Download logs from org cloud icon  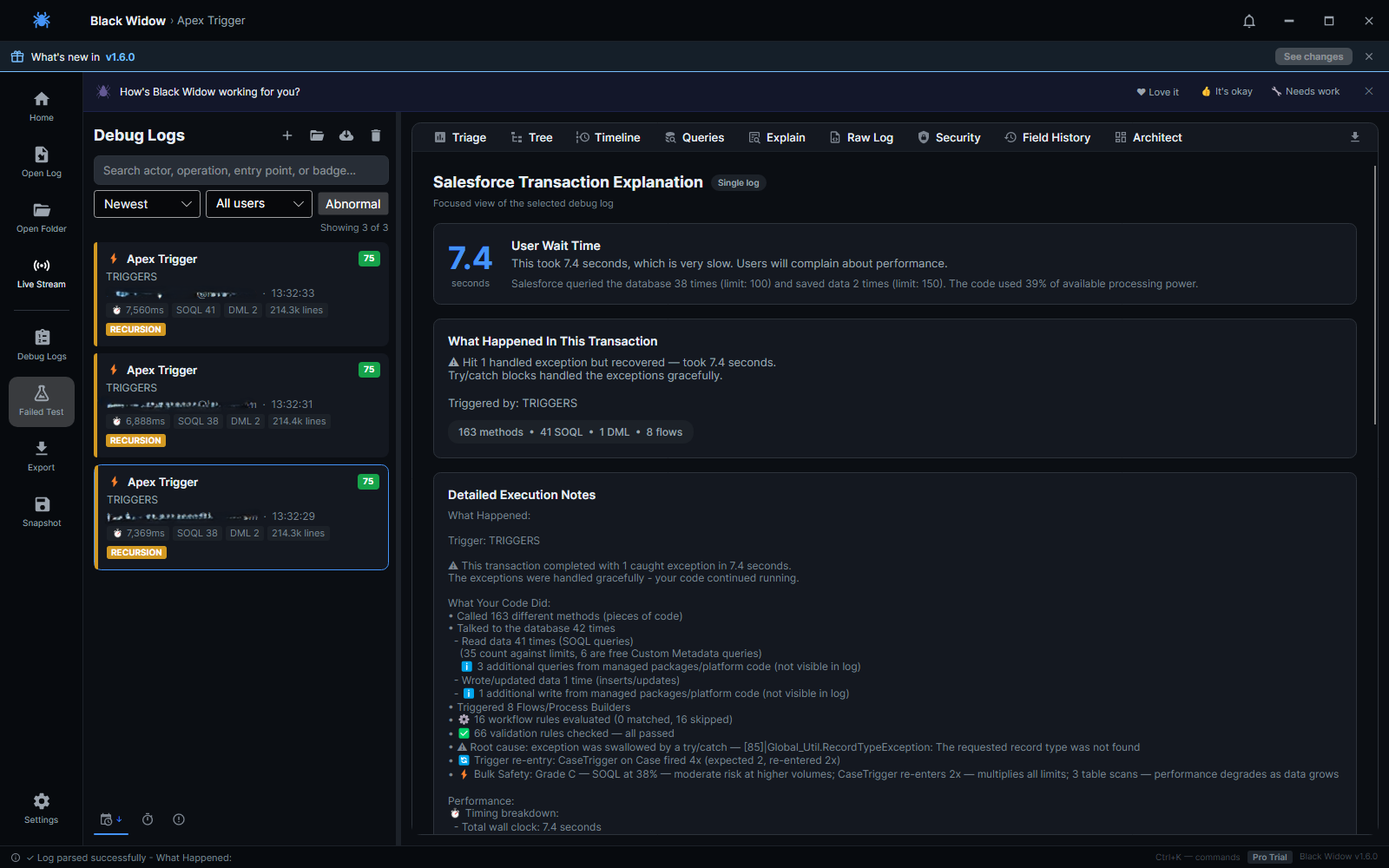click(346, 135)
